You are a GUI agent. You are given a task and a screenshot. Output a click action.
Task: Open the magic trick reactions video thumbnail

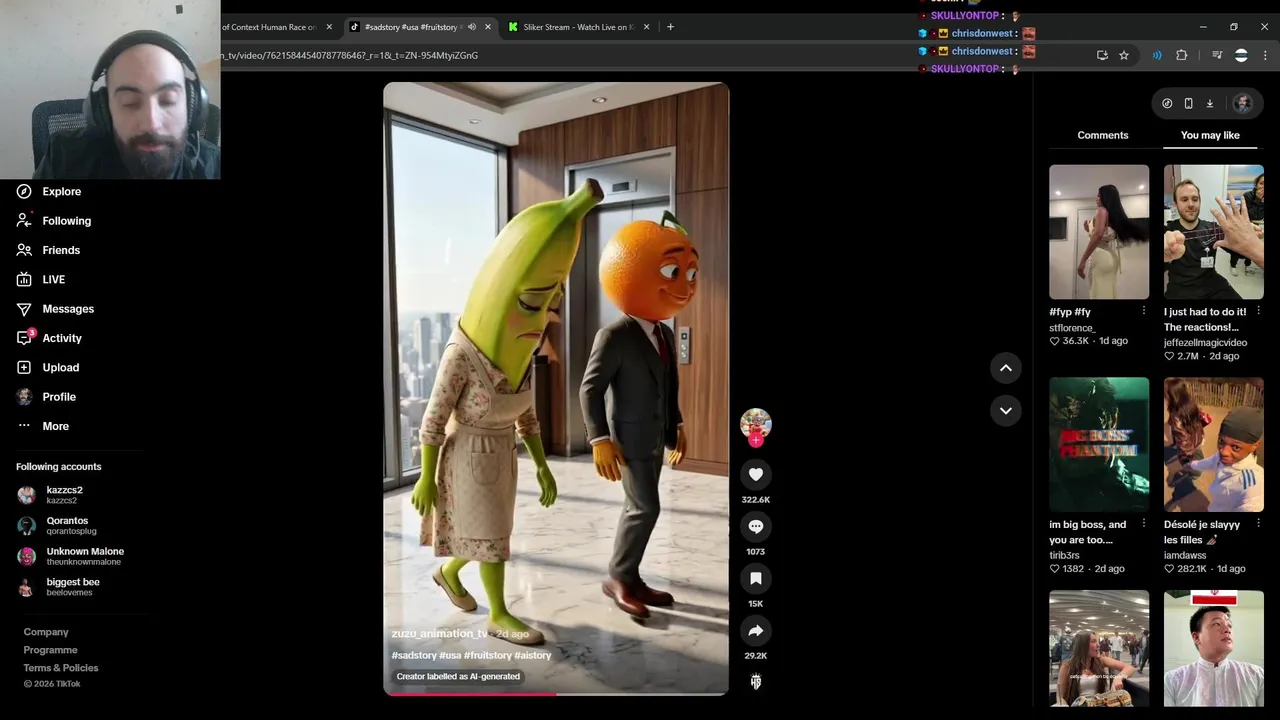click(x=1213, y=232)
